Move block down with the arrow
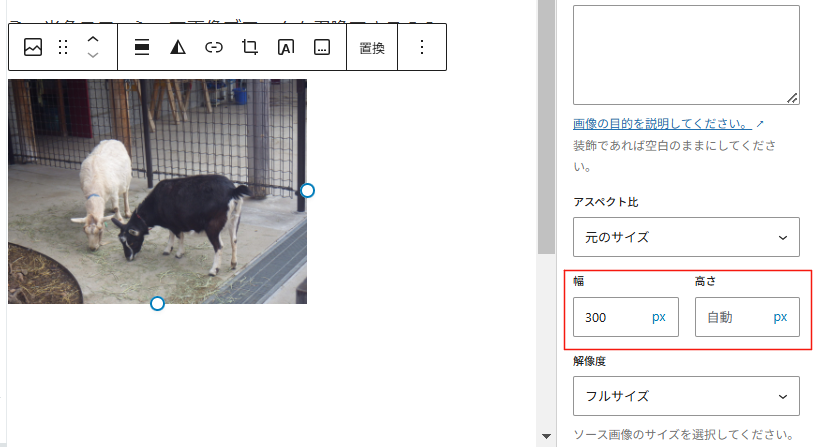 pos(92,55)
